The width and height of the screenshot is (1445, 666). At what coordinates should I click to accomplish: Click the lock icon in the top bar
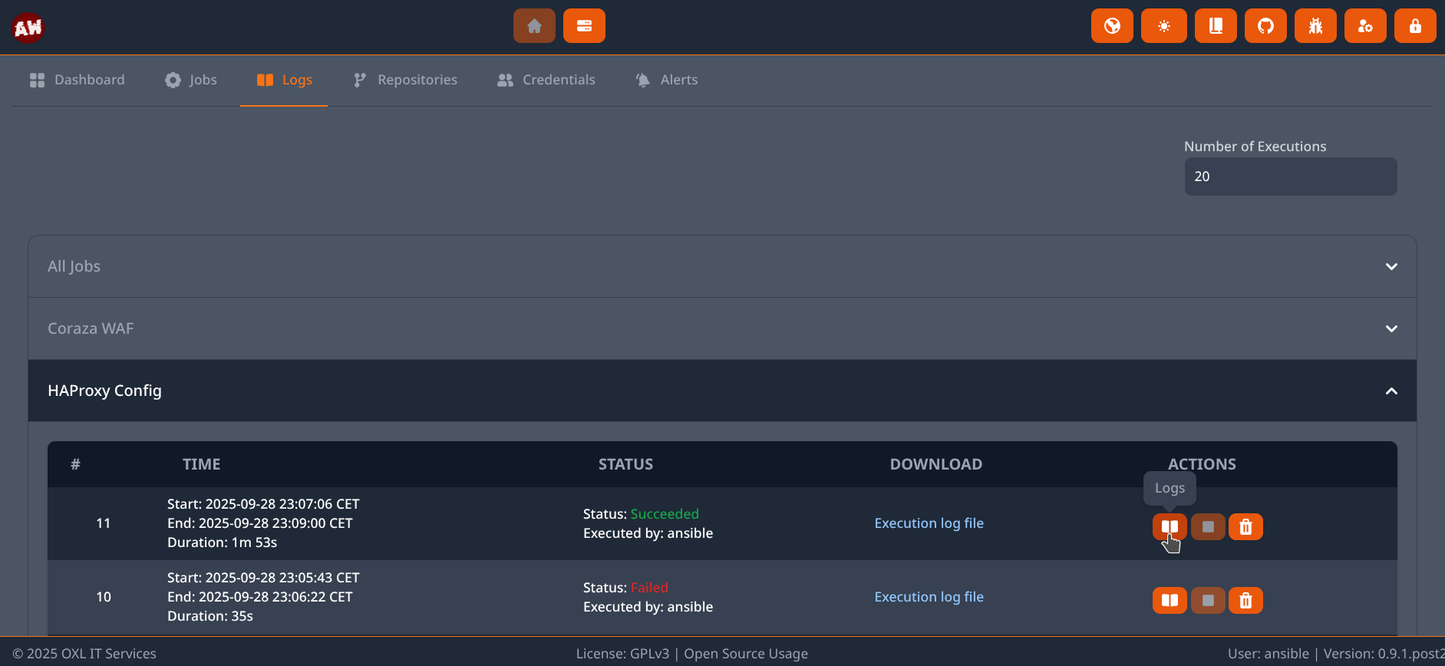pos(1415,25)
